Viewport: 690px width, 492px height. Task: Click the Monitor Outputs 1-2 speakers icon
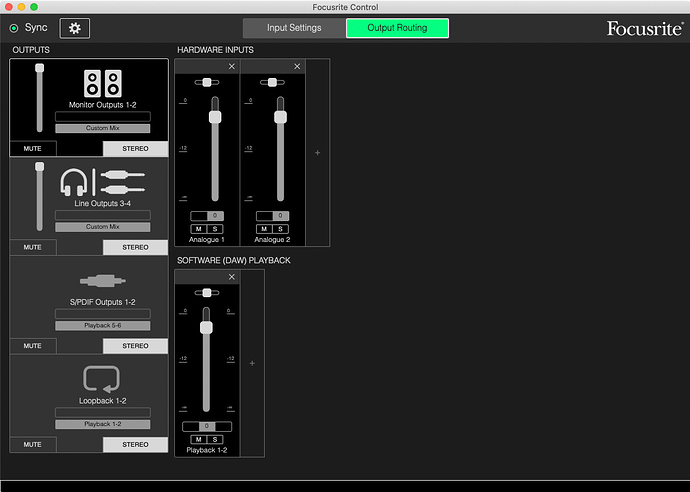(x=103, y=83)
